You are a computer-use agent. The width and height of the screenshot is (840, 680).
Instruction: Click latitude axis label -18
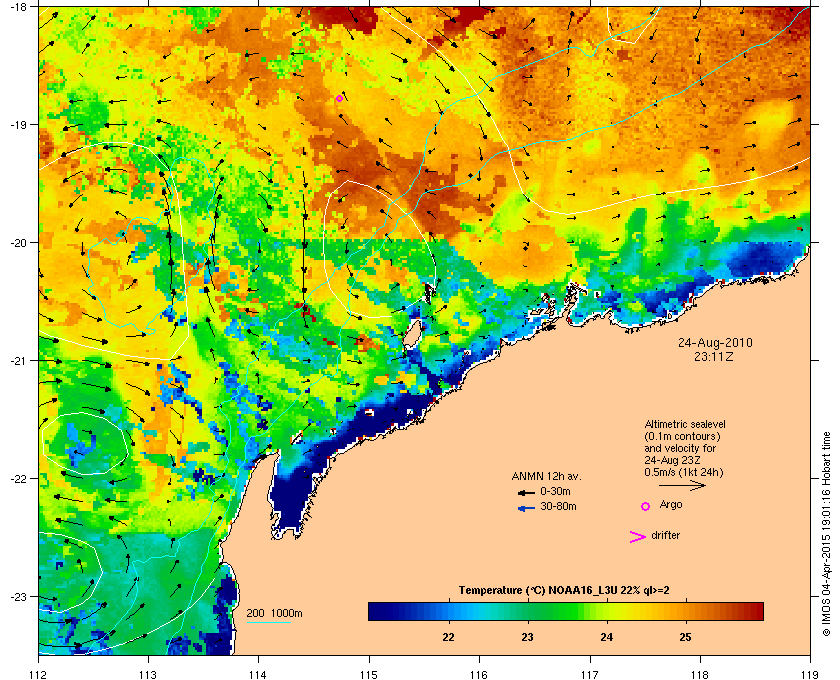[19, 6]
